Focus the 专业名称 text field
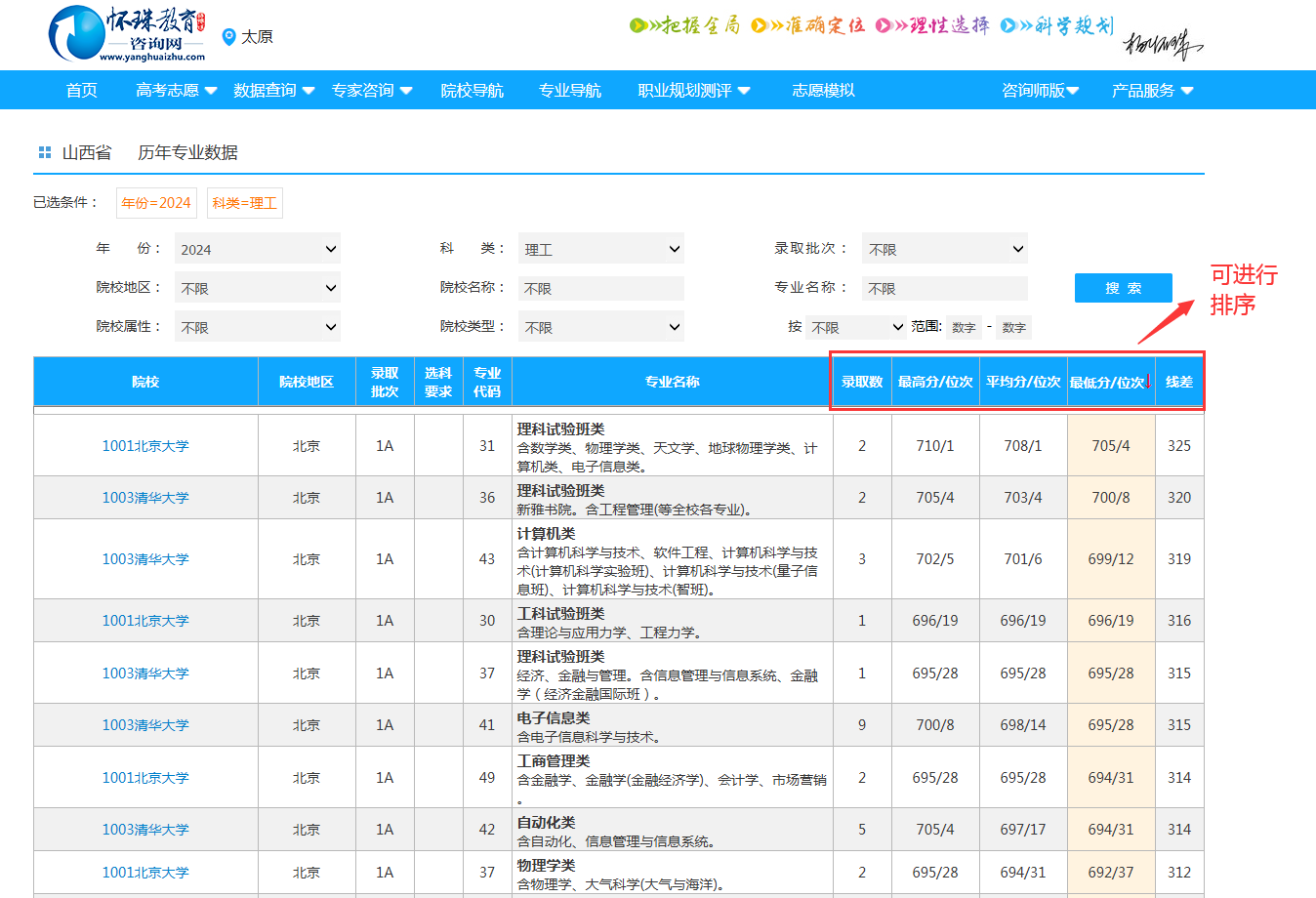The width and height of the screenshot is (1316, 898). pyautogui.click(x=945, y=288)
